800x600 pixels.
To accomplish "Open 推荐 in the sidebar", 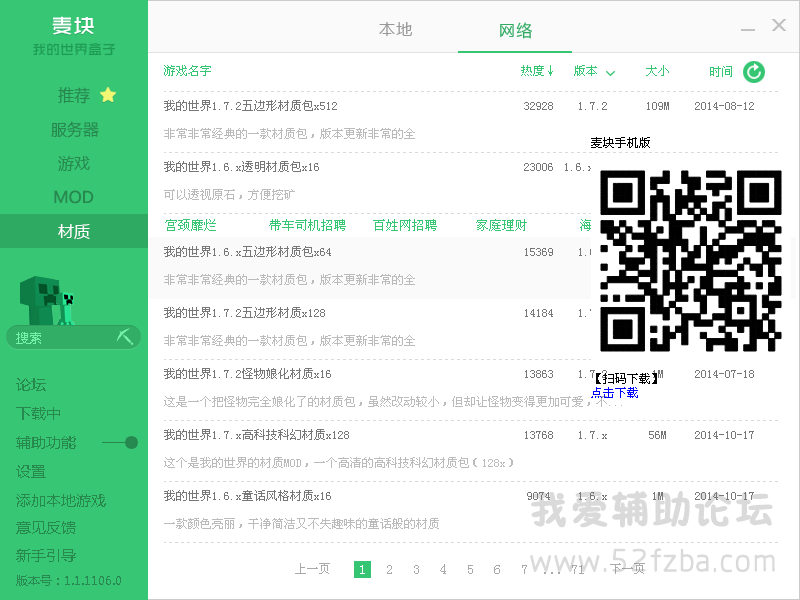I will [74, 95].
